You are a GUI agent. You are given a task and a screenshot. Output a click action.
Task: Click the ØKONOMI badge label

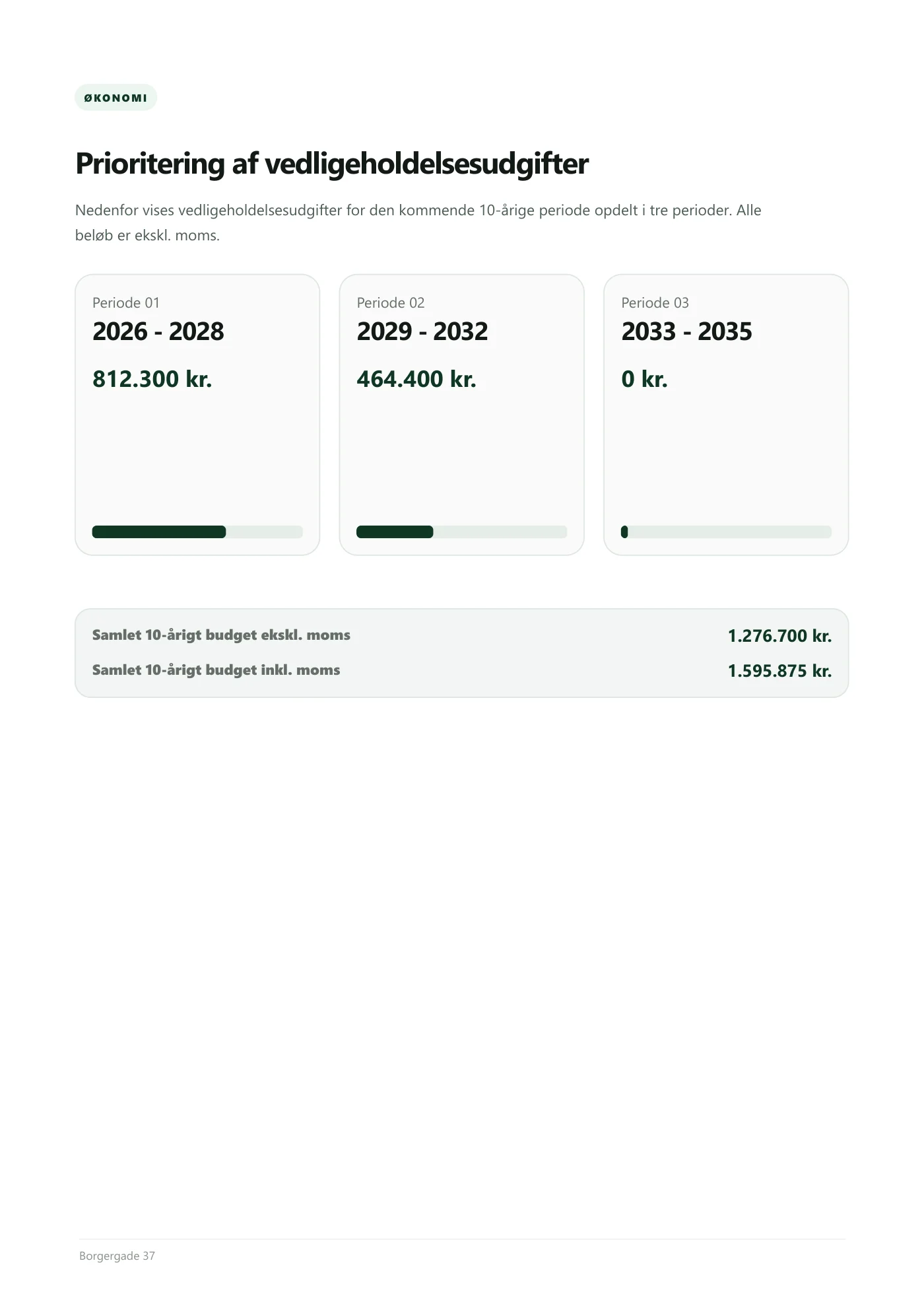coord(115,98)
